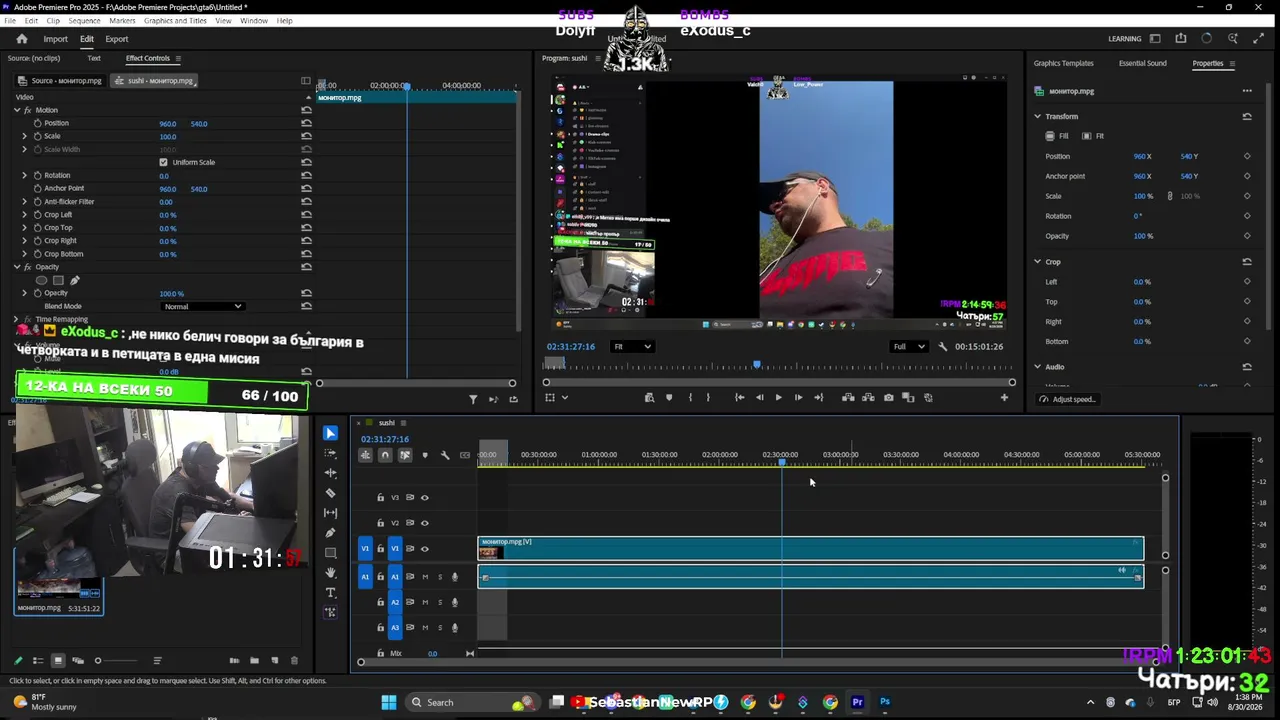The image size is (1280, 720).
Task: Expand Crop Left property
Action: tap(24, 215)
